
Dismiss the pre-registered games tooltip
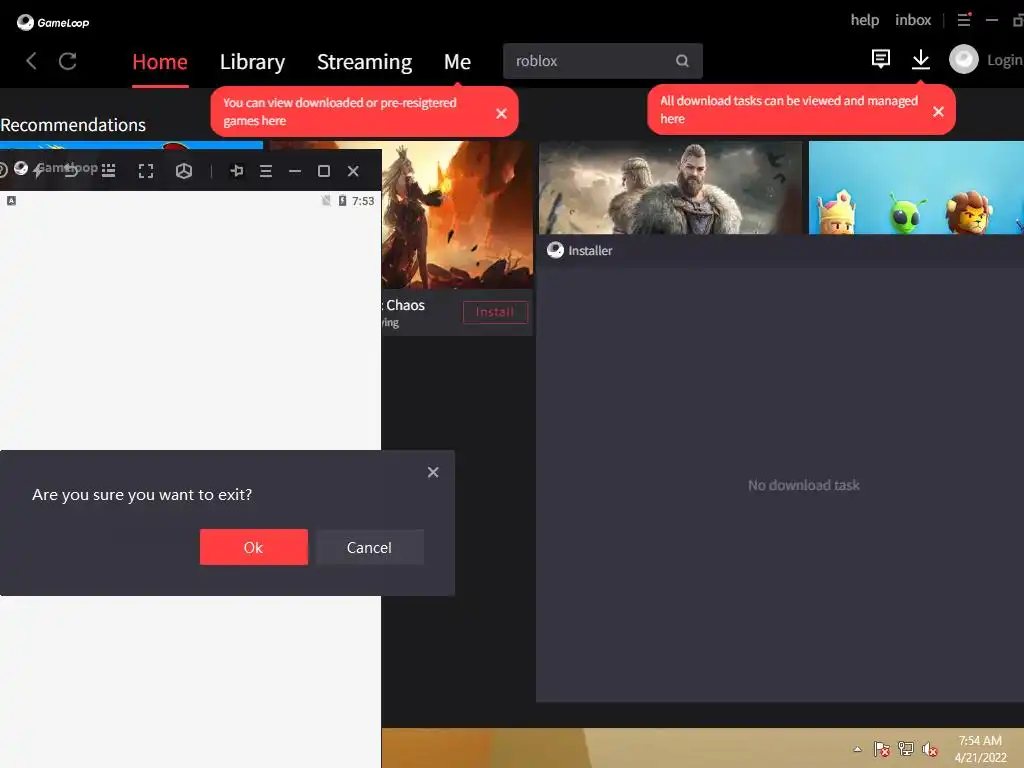pyautogui.click(x=502, y=113)
